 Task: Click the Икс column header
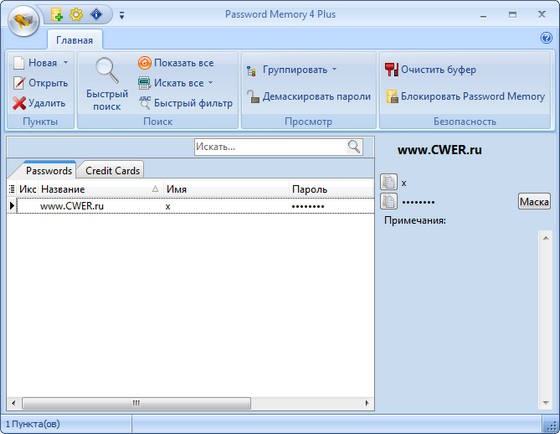point(28,189)
